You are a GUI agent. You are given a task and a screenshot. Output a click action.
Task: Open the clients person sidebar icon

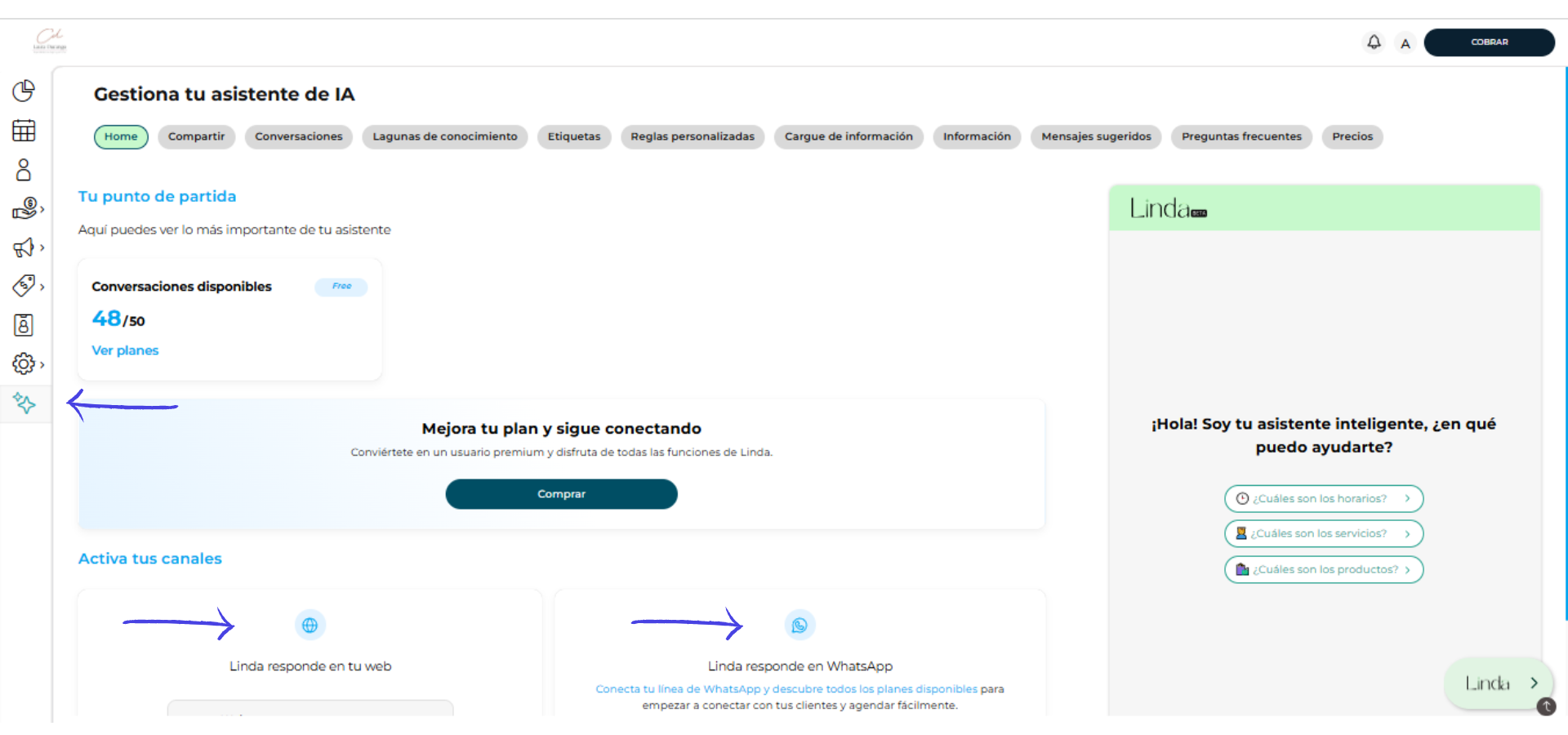pyautogui.click(x=24, y=170)
